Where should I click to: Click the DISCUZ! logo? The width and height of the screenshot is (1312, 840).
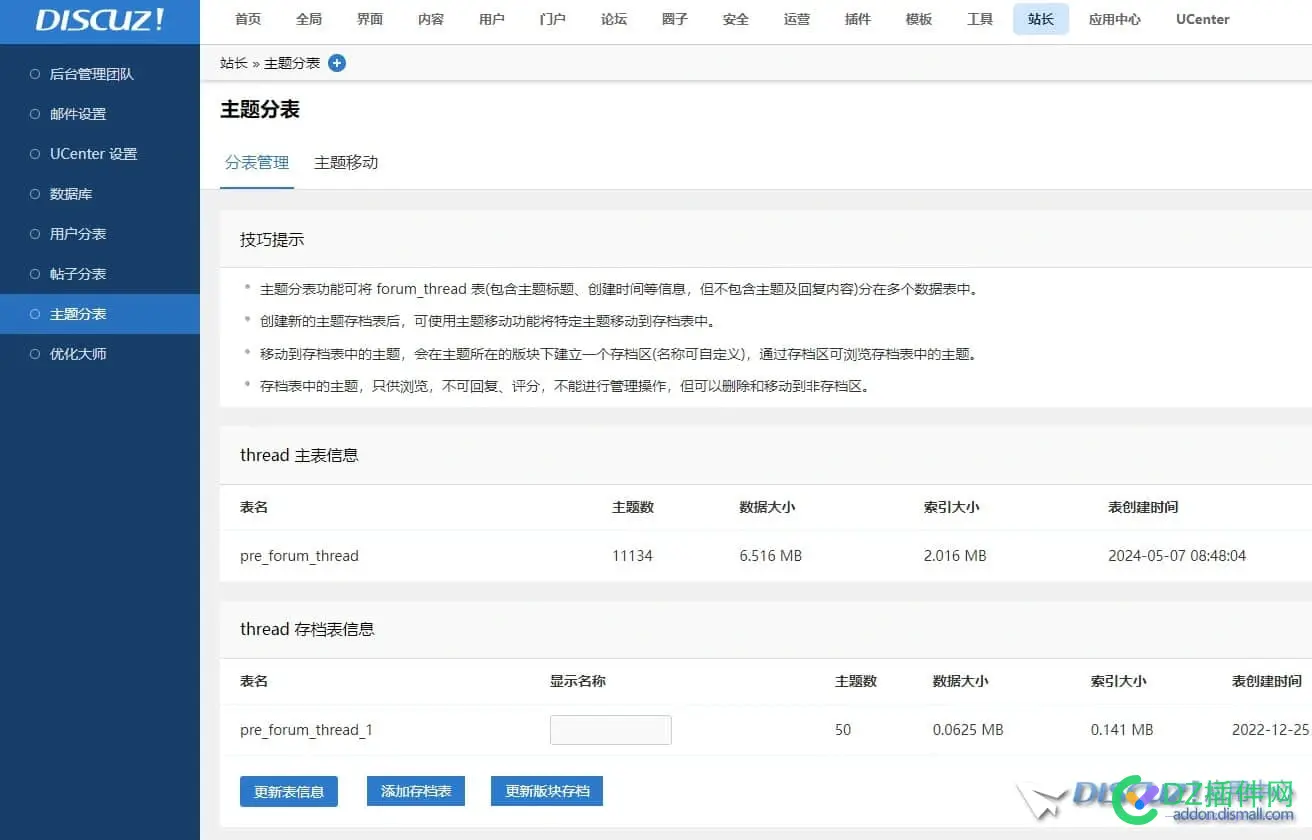pos(100,20)
